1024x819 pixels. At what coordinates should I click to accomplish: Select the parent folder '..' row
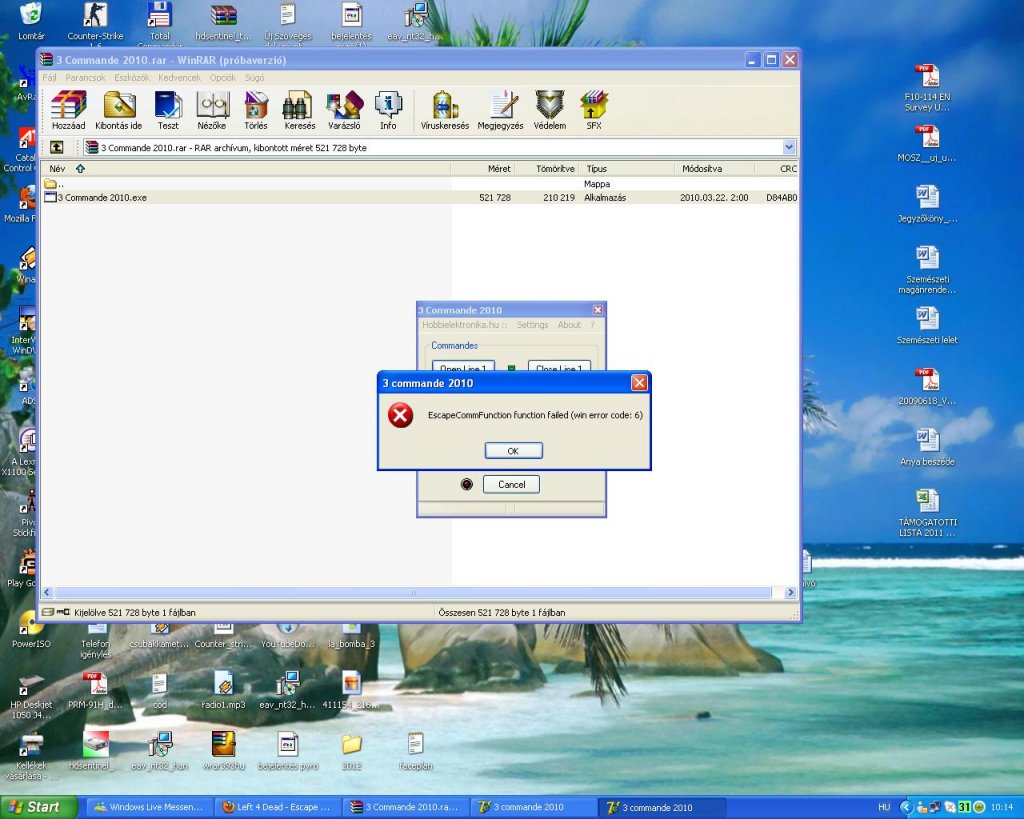coord(420,184)
